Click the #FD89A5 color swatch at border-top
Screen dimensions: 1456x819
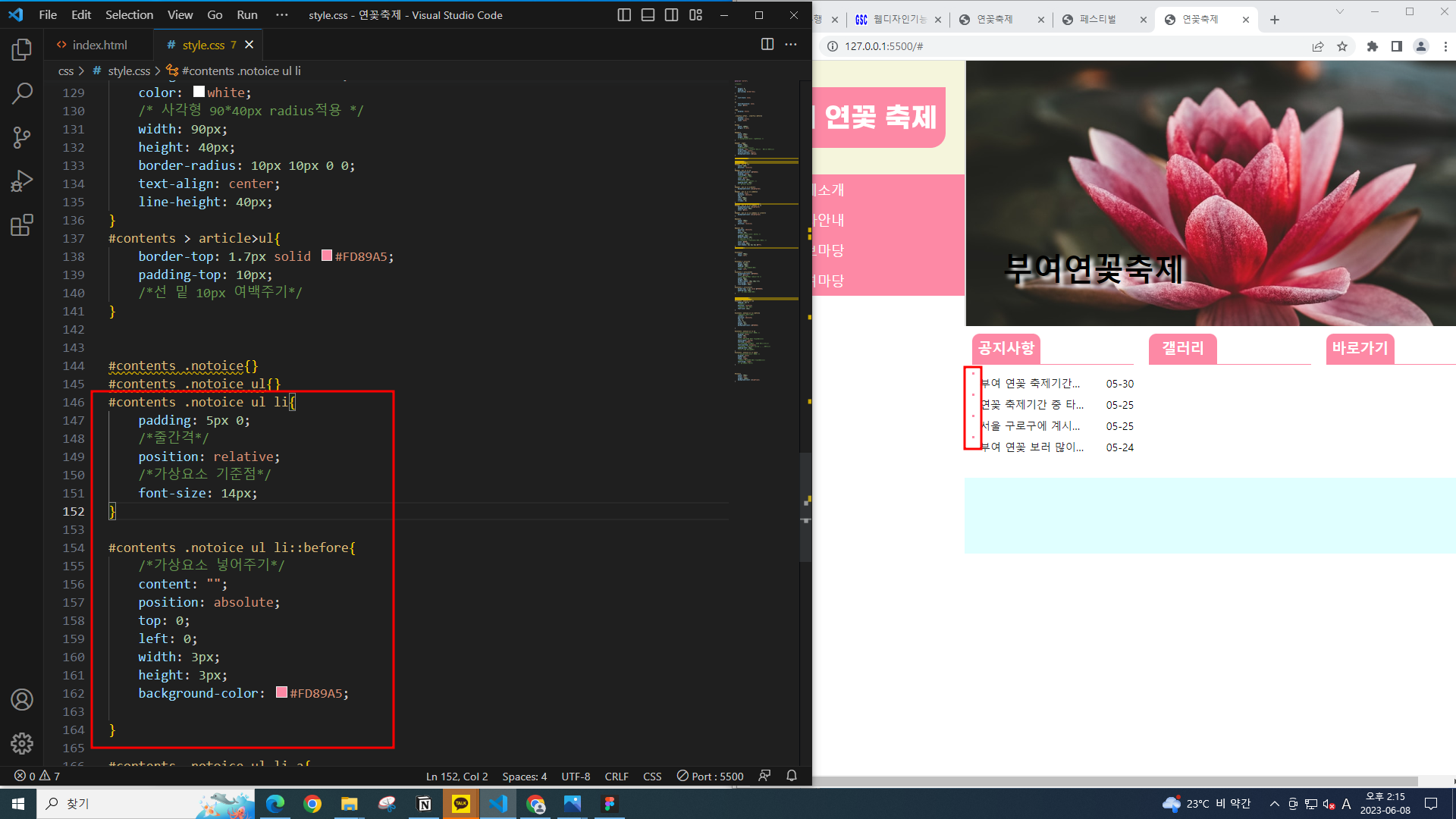[x=327, y=256]
